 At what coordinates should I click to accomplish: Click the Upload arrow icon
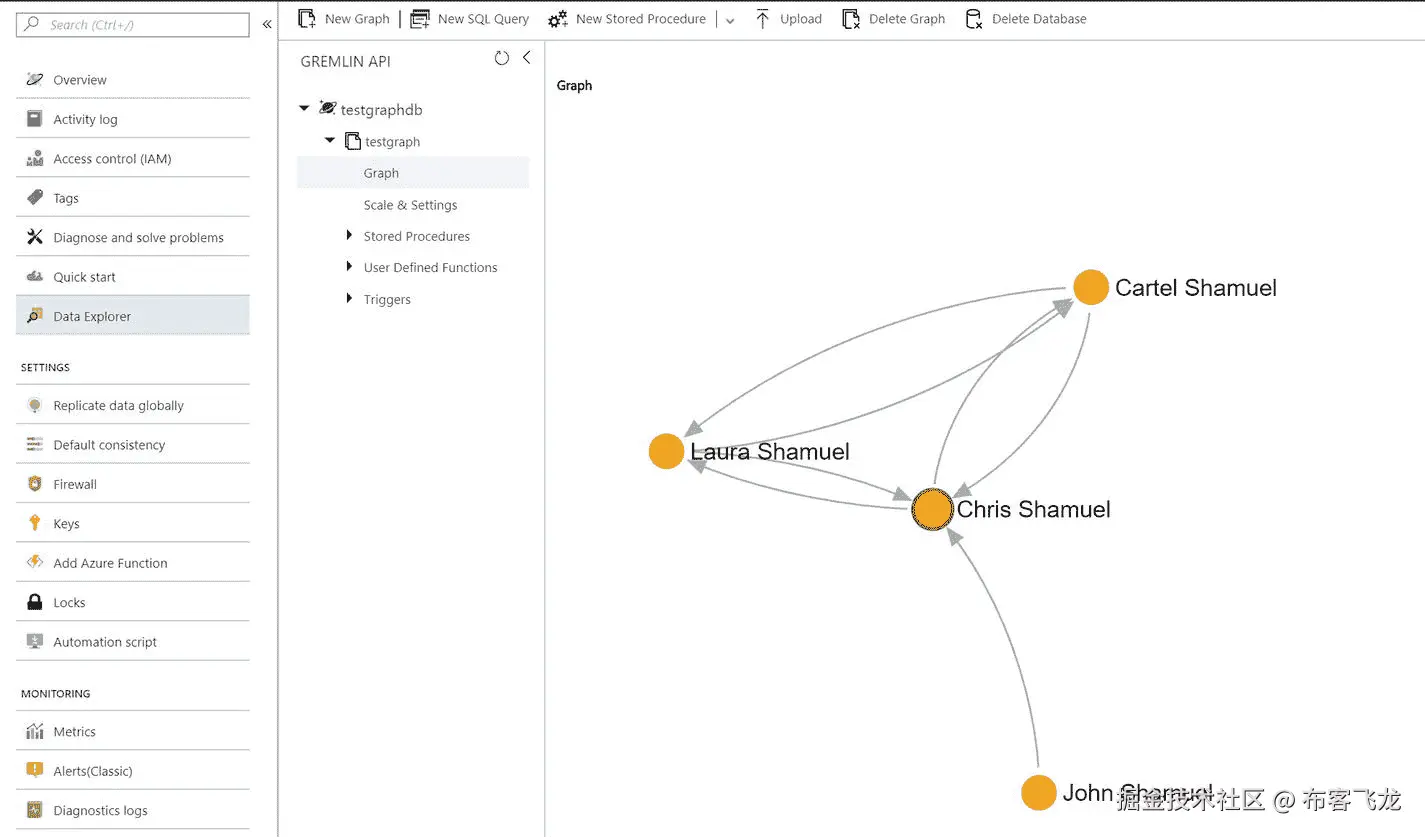[x=762, y=19]
